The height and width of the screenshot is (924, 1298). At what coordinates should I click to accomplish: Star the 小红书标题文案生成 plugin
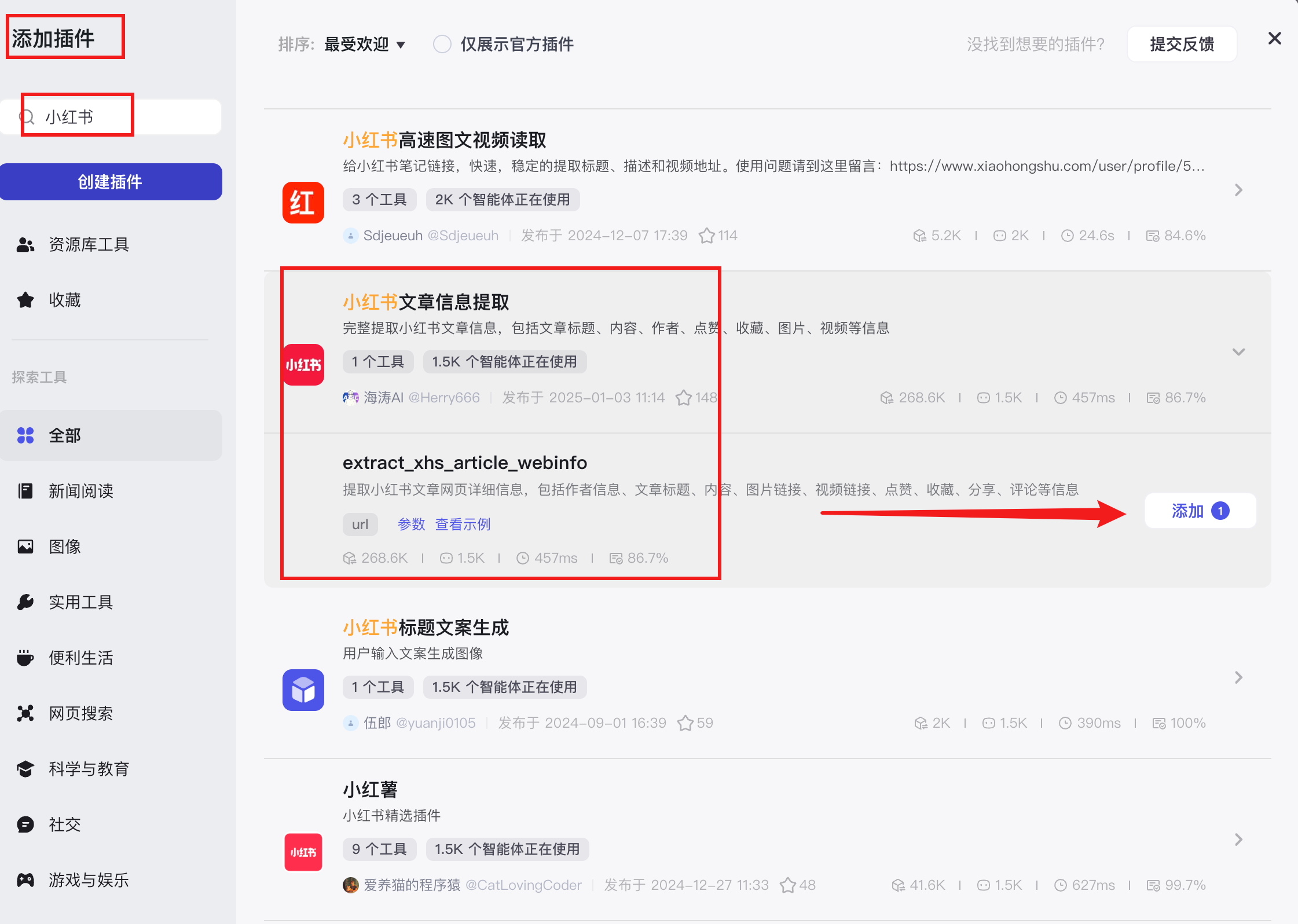click(x=686, y=723)
